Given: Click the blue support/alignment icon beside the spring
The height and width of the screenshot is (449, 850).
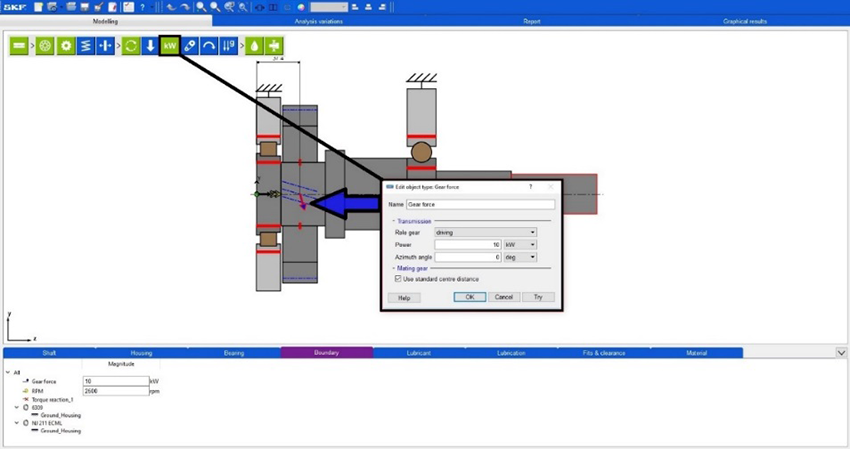Looking at the screenshot, I should pyautogui.click(x=105, y=46).
